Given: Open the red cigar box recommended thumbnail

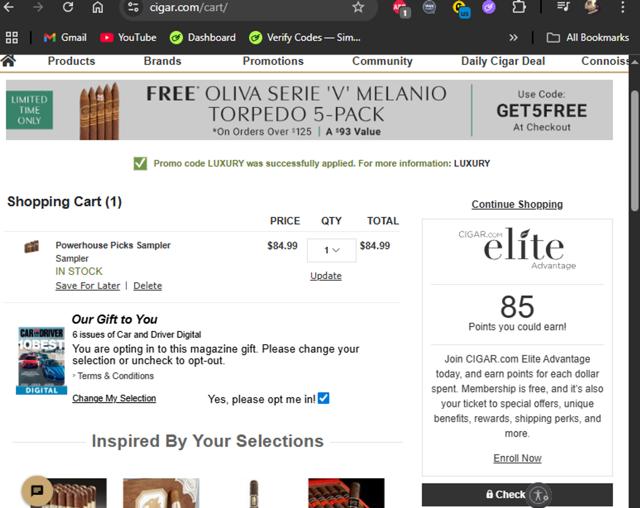Looking at the screenshot, I should (x=346, y=493).
